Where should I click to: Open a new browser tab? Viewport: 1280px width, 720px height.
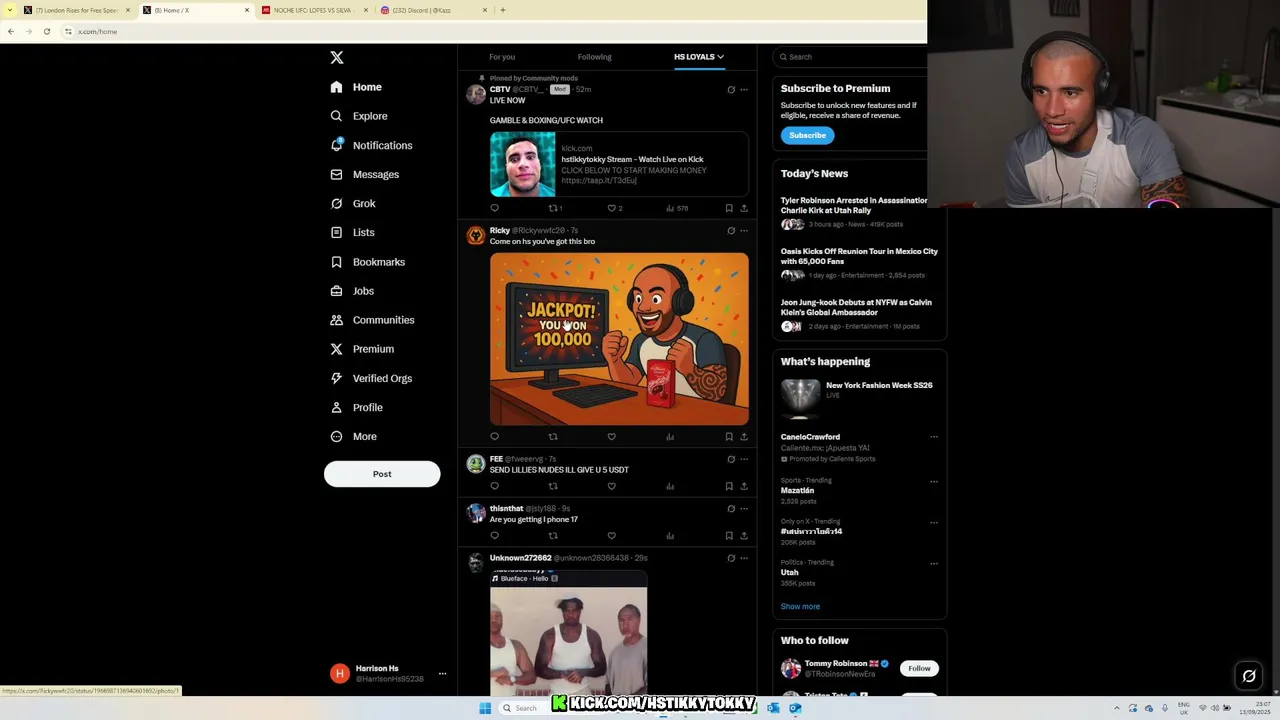(503, 10)
